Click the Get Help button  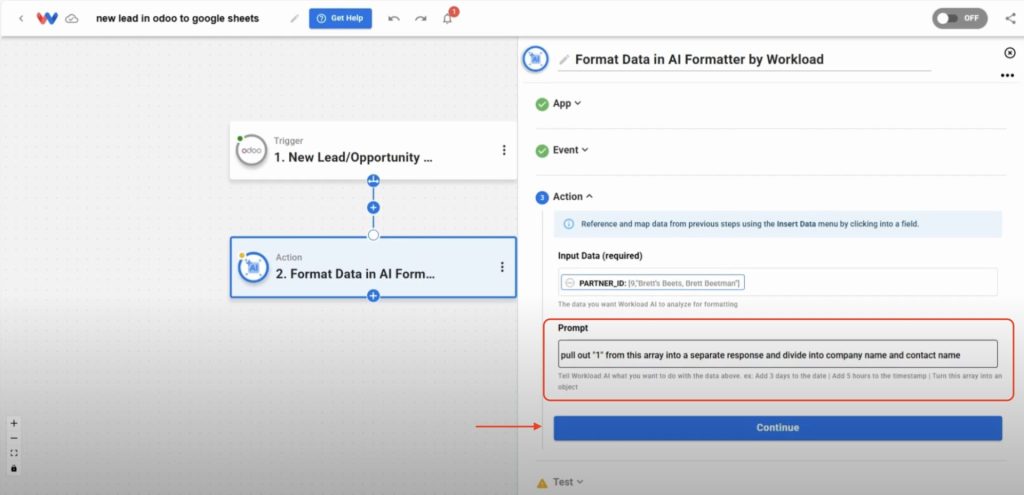[x=340, y=18]
